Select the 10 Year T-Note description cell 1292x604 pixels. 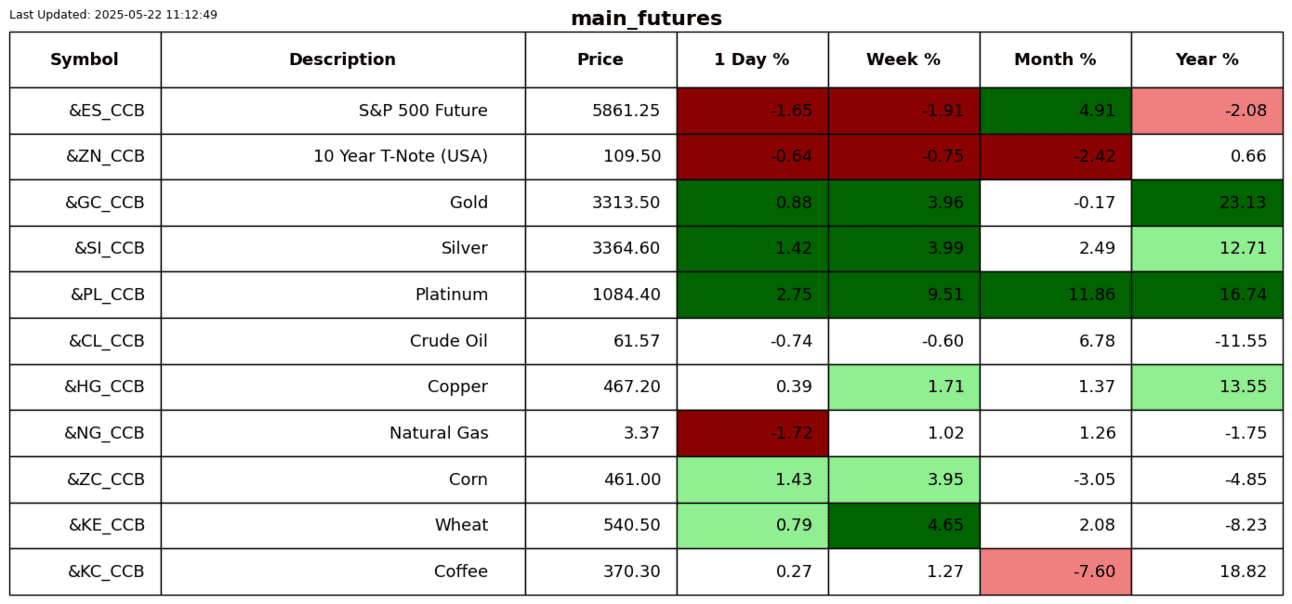[x=342, y=157]
